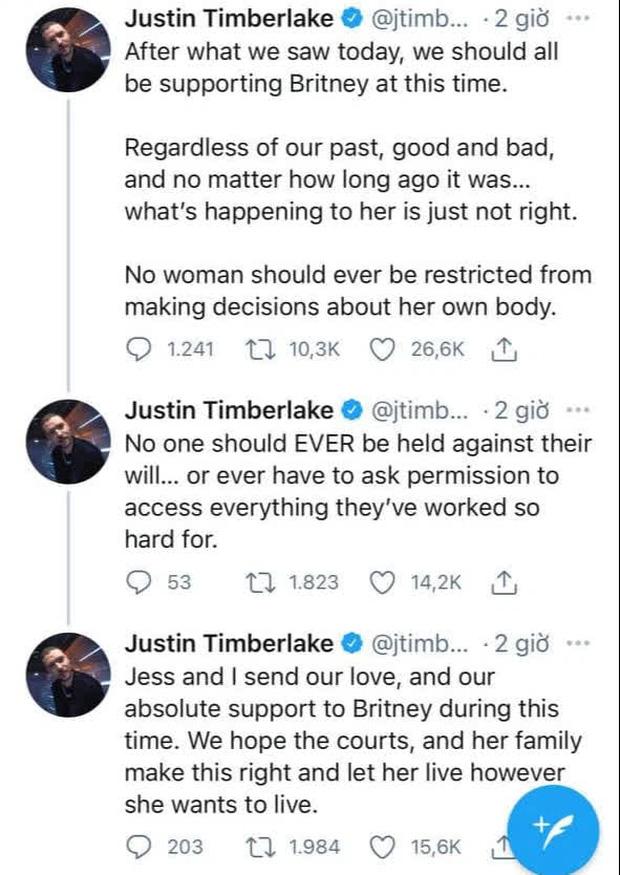The image size is (620, 875).
Task: Share the first tweet via the share icon
Action: tap(506, 344)
